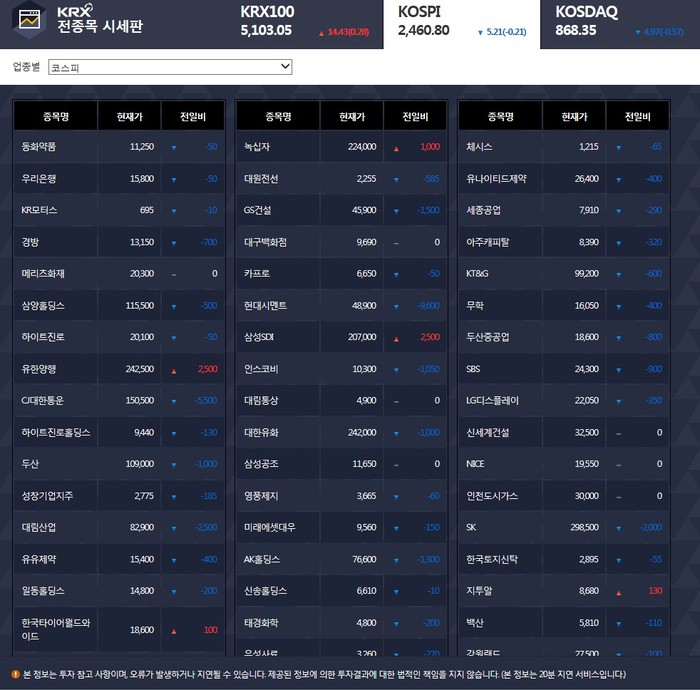Click the down arrow in 현대시멘트 row
This screenshot has height=690, width=700.
pos(396,307)
